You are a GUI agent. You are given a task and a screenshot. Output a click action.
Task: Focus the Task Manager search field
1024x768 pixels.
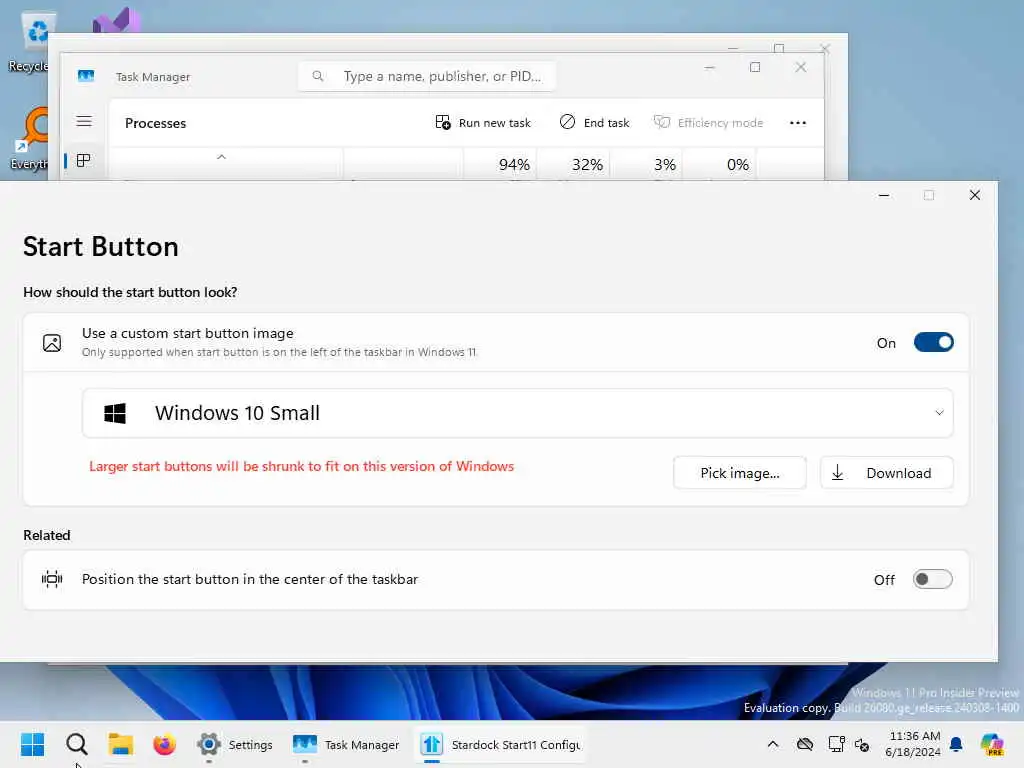(427, 76)
